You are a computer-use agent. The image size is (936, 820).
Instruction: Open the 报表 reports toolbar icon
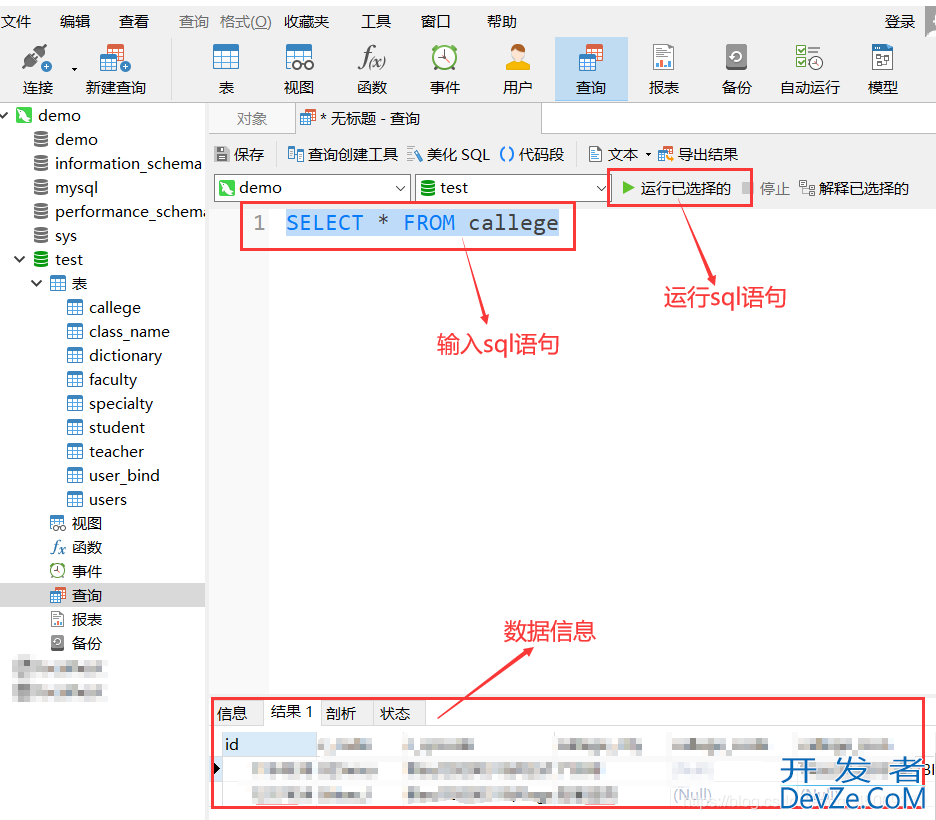coord(664,58)
